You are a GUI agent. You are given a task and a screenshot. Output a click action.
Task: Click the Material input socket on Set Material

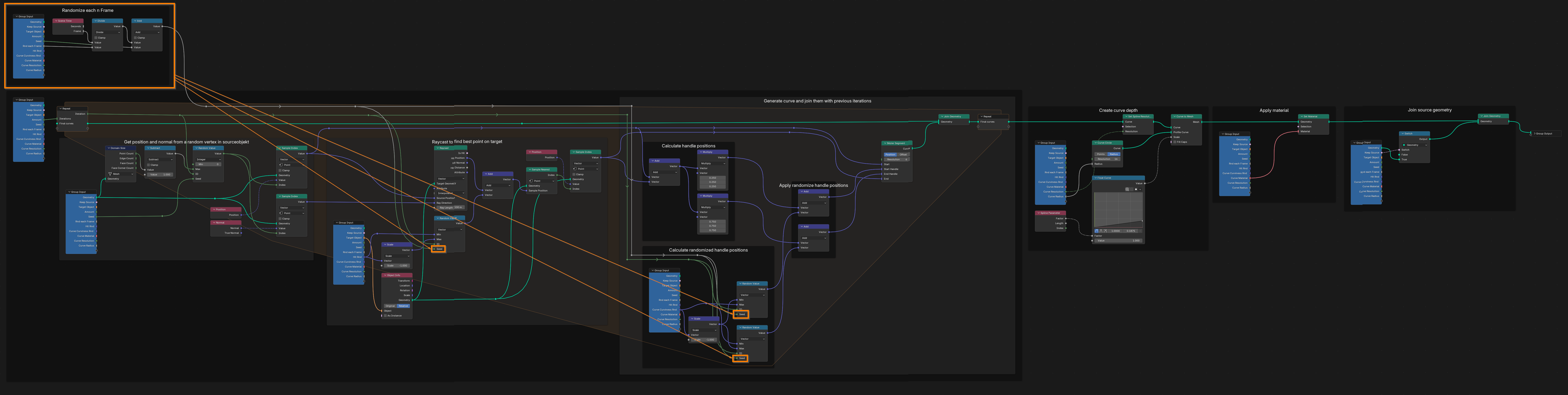1298,131
